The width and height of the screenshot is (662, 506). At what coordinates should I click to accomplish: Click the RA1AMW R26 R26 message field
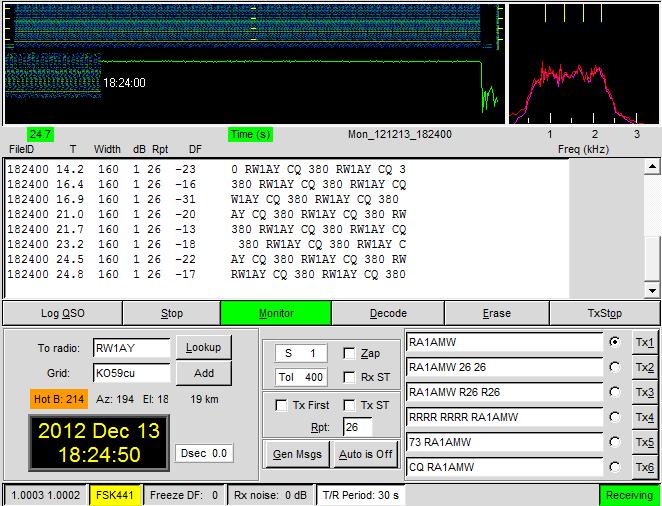click(504, 392)
